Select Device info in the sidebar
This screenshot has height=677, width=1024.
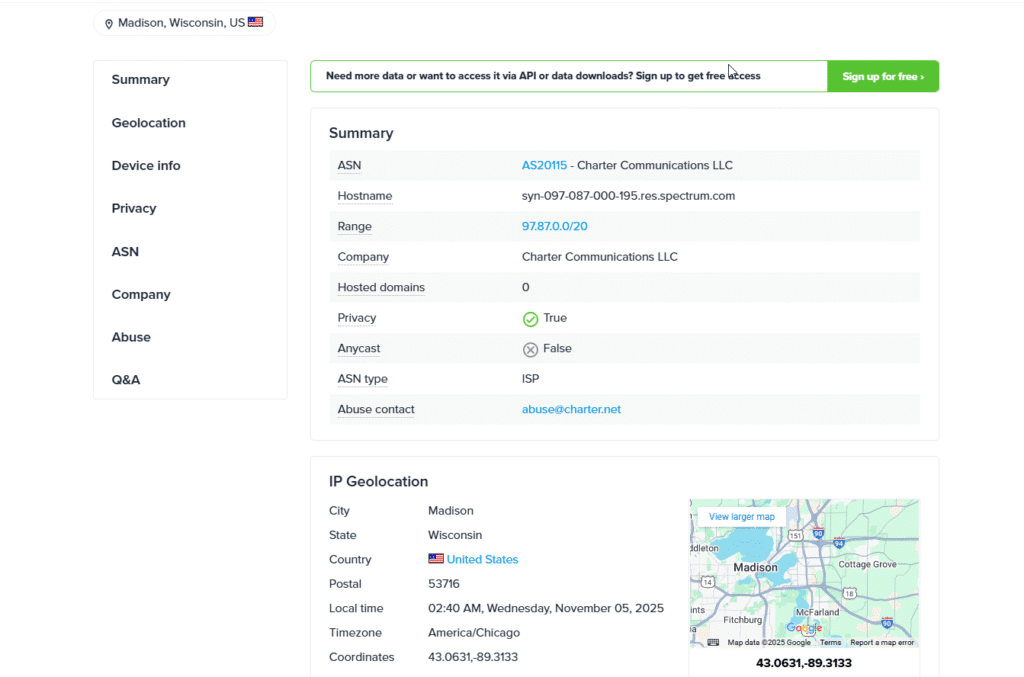[146, 166]
